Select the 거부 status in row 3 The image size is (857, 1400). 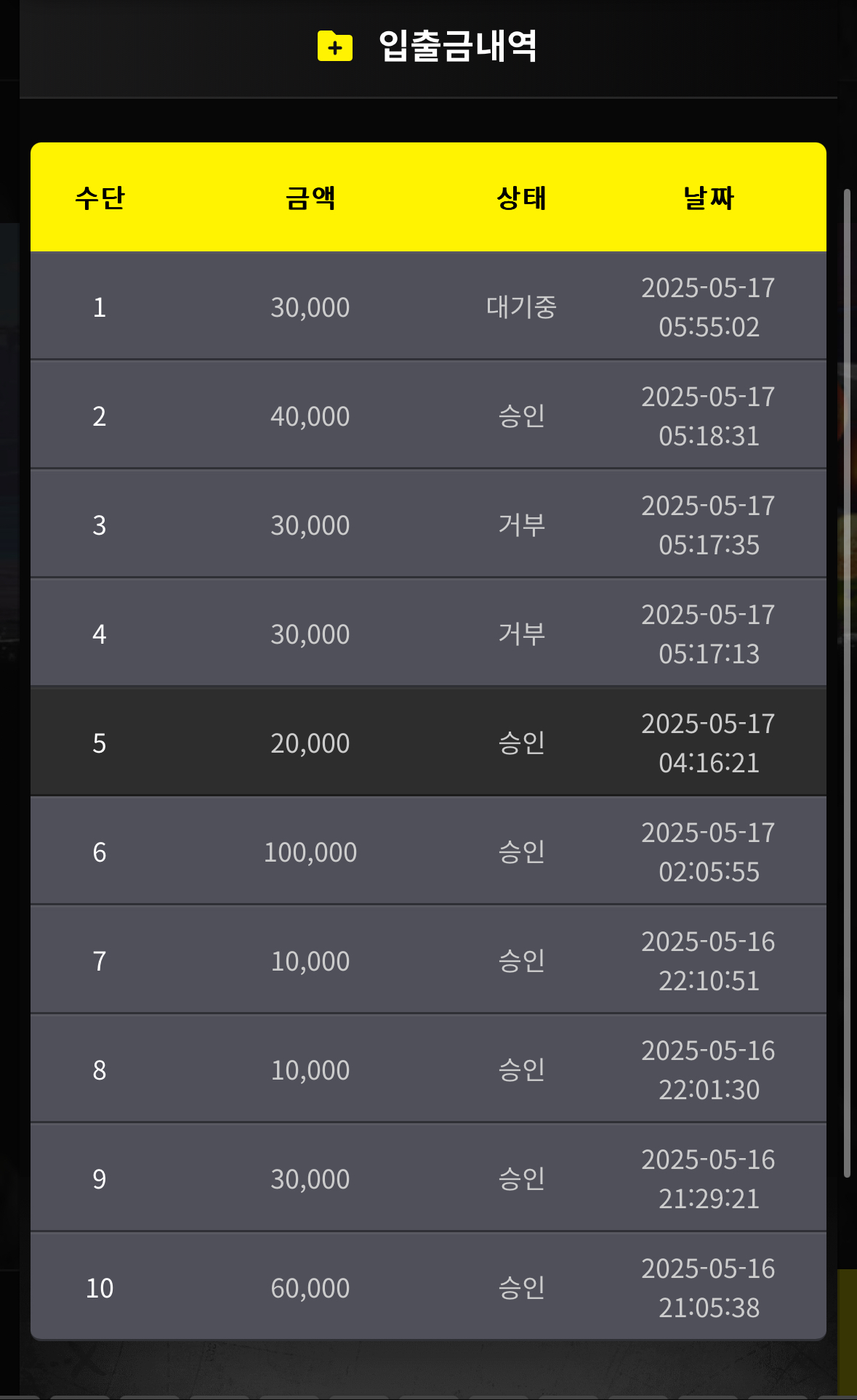point(521,525)
